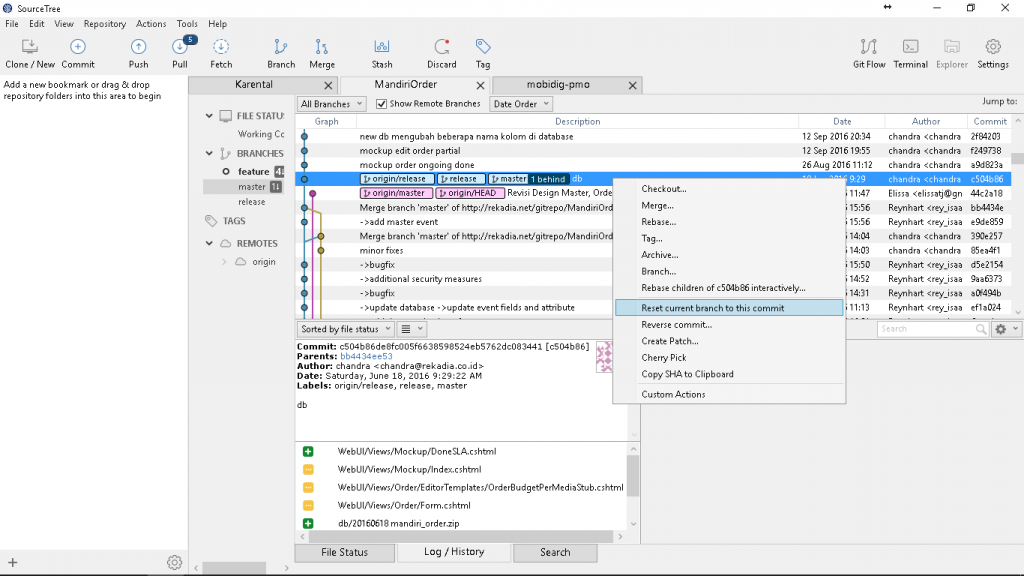The image size is (1024, 576).
Task: Close the mobidig-pmo tab
Action: tap(632, 86)
